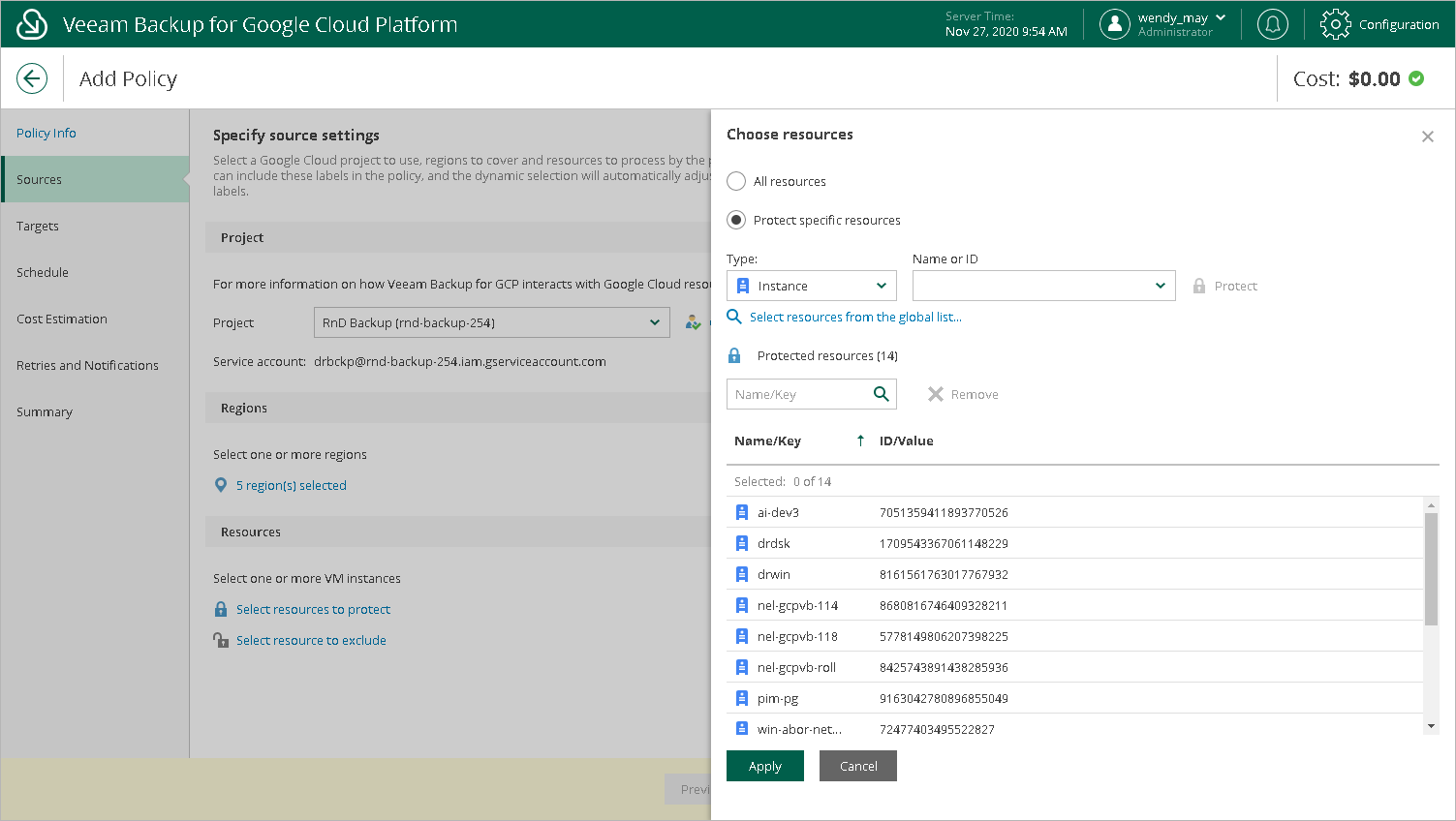
Task: Open the Targets step
Action: [x=95, y=226]
